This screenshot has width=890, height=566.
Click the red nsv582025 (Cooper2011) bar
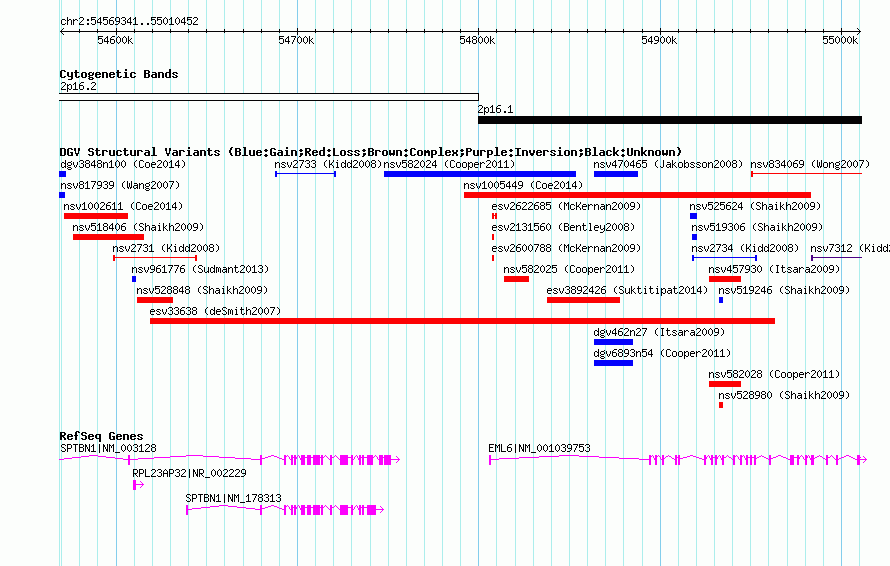(x=516, y=279)
